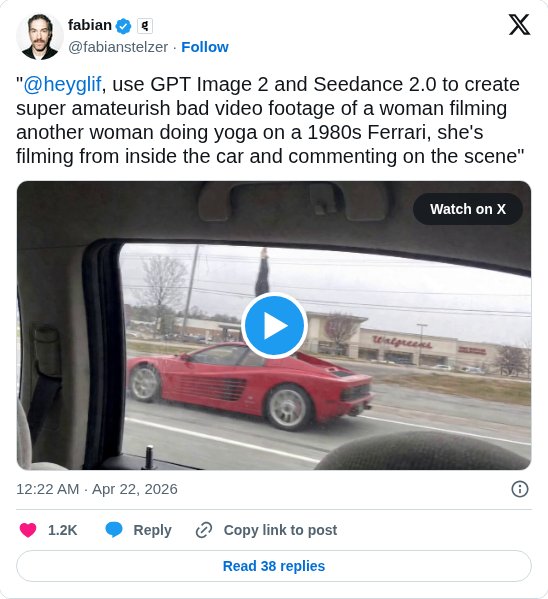The height and width of the screenshot is (599, 548).
Task: Click the blue verified checkmark badge
Action: 123,26
